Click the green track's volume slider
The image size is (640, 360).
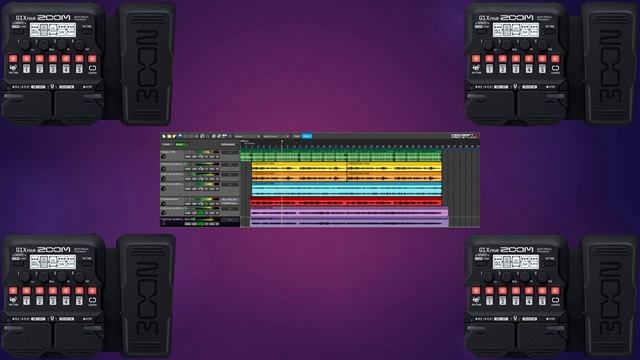pyautogui.click(x=207, y=152)
